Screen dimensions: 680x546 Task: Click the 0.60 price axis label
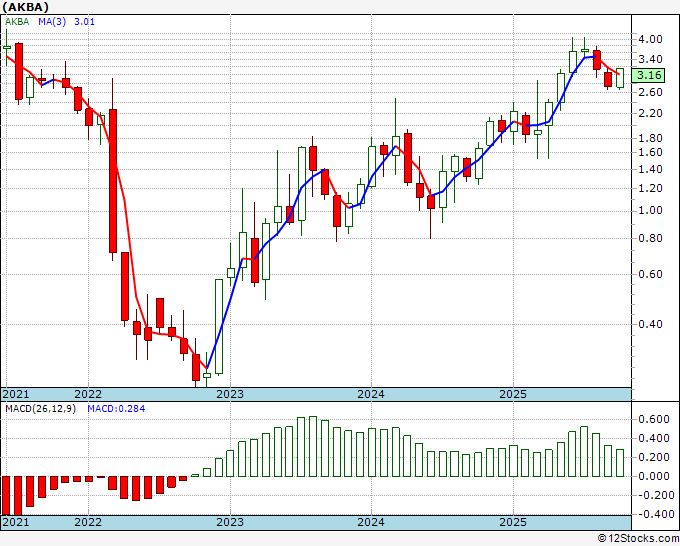pyautogui.click(x=650, y=275)
